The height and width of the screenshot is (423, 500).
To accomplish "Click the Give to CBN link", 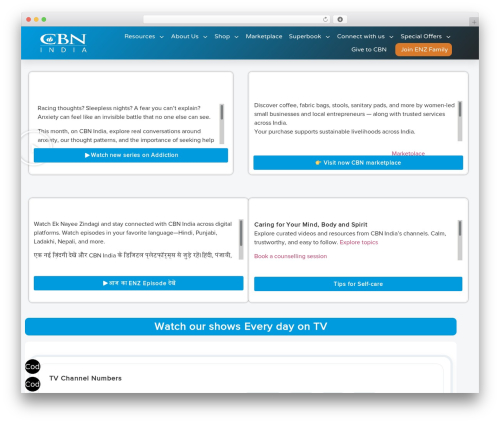I will (x=369, y=50).
